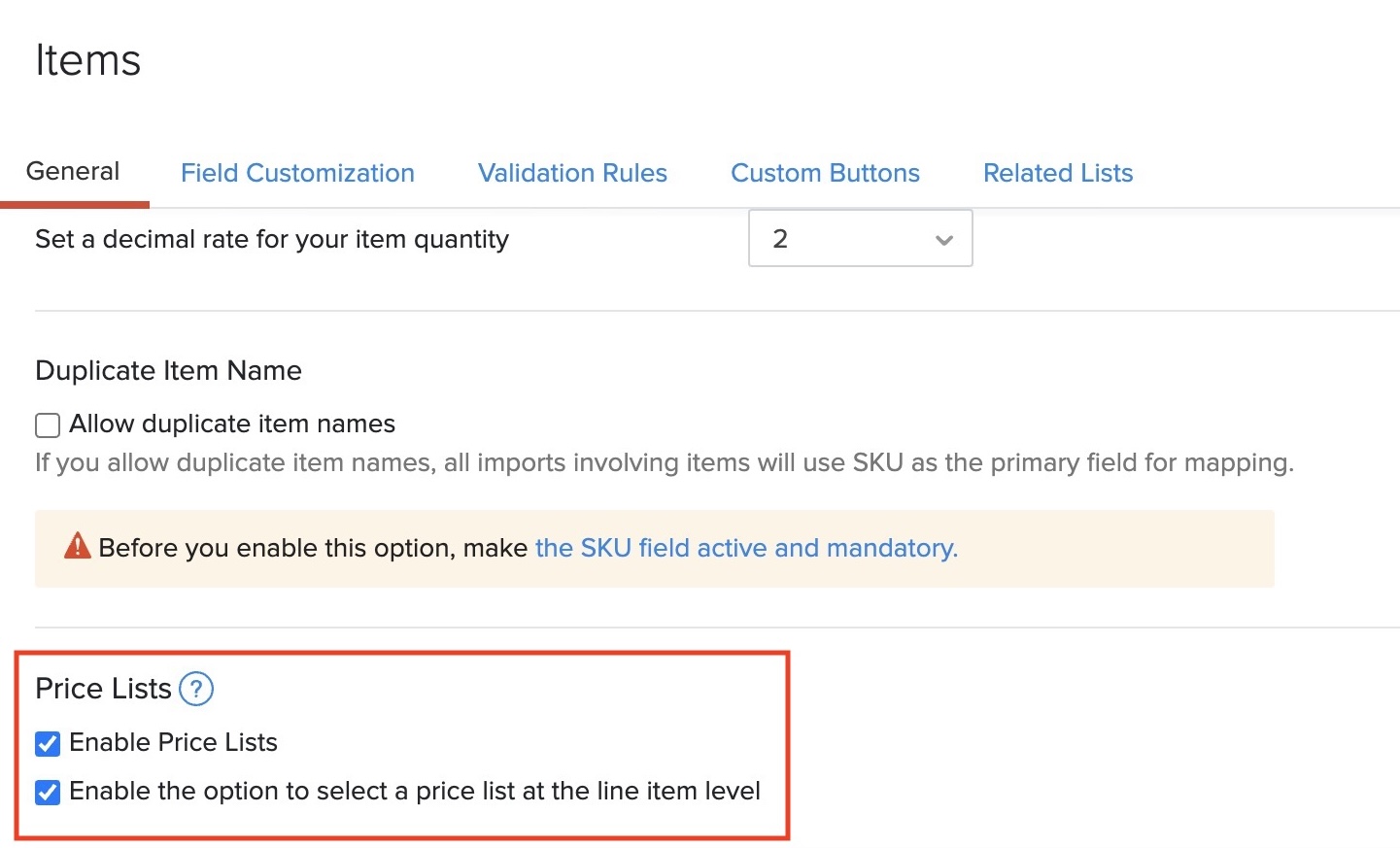The height and width of the screenshot is (848, 1400).
Task: Click inside the red highlighted Price Lists section
Action: pyautogui.click(x=408, y=743)
